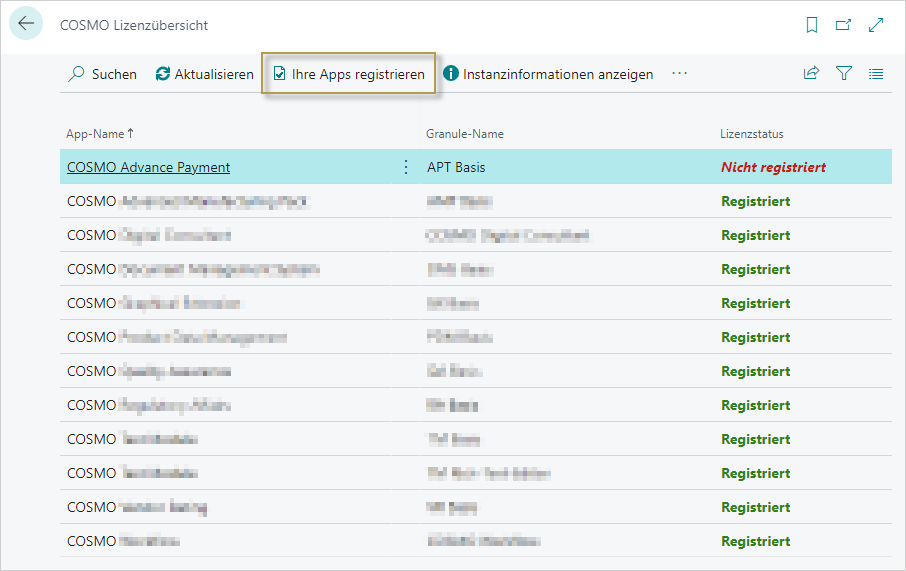Click the back arrow button
Image resolution: width=906 pixels, height=571 pixels.
[x=26, y=24]
